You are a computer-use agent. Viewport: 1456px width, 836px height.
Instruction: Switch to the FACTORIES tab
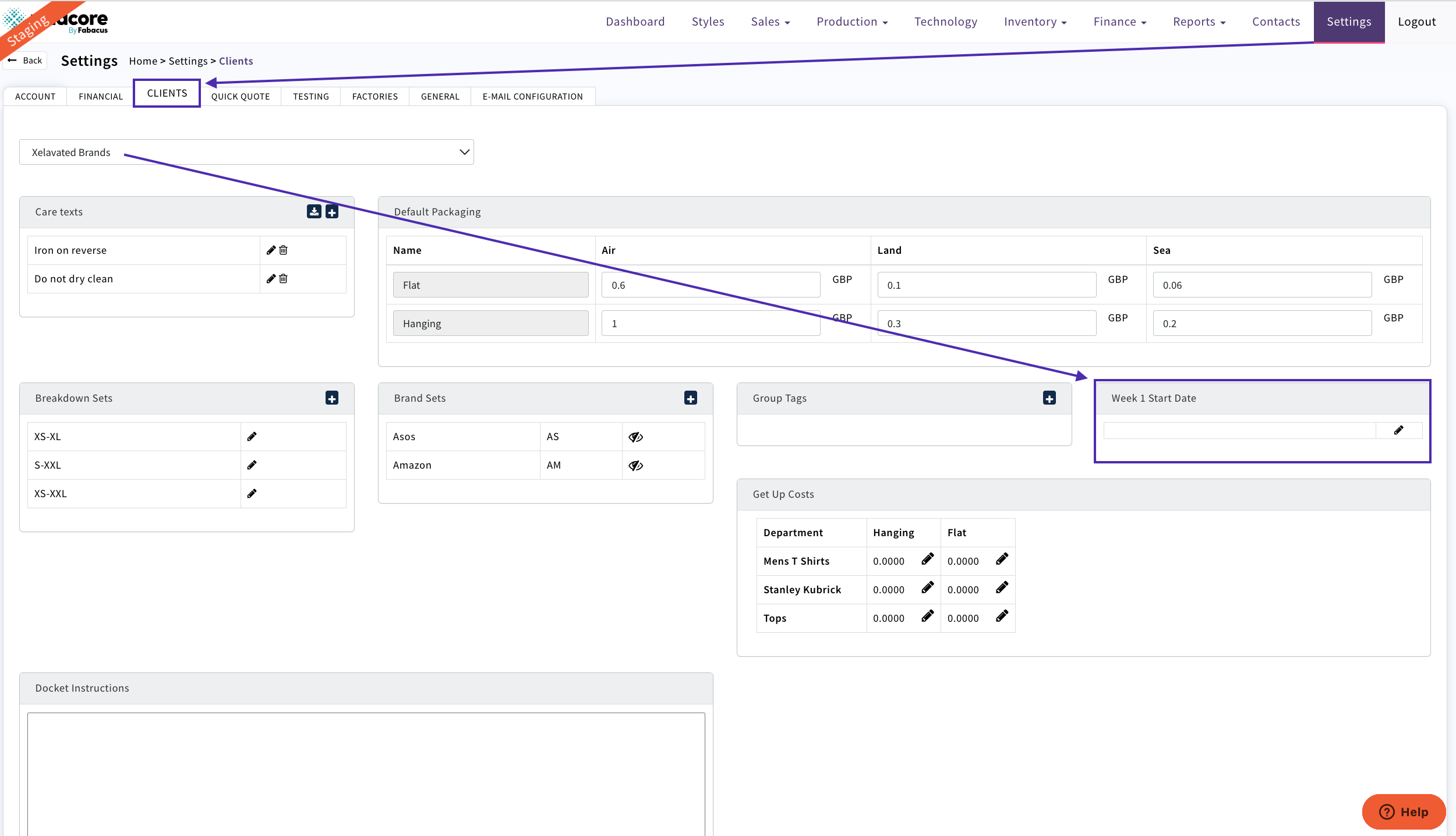[374, 96]
